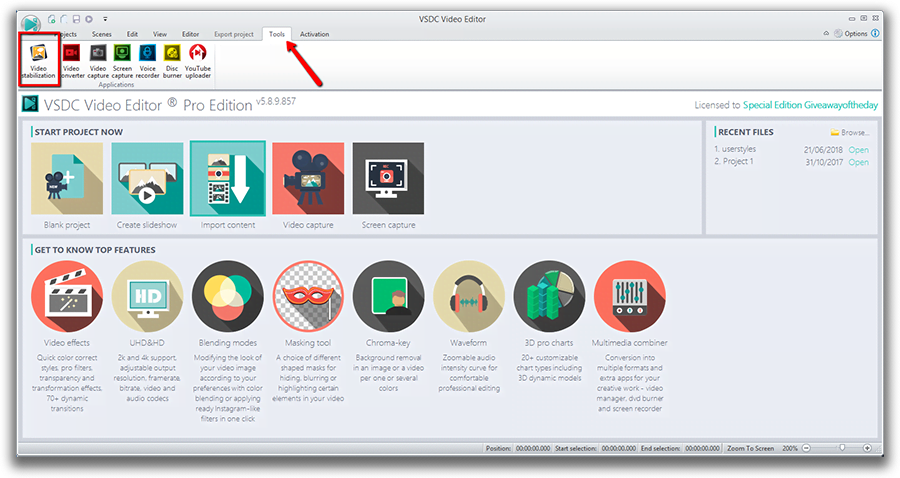This screenshot has height=478, width=900.
Task: Open the Activation tab
Action: (315, 34)
